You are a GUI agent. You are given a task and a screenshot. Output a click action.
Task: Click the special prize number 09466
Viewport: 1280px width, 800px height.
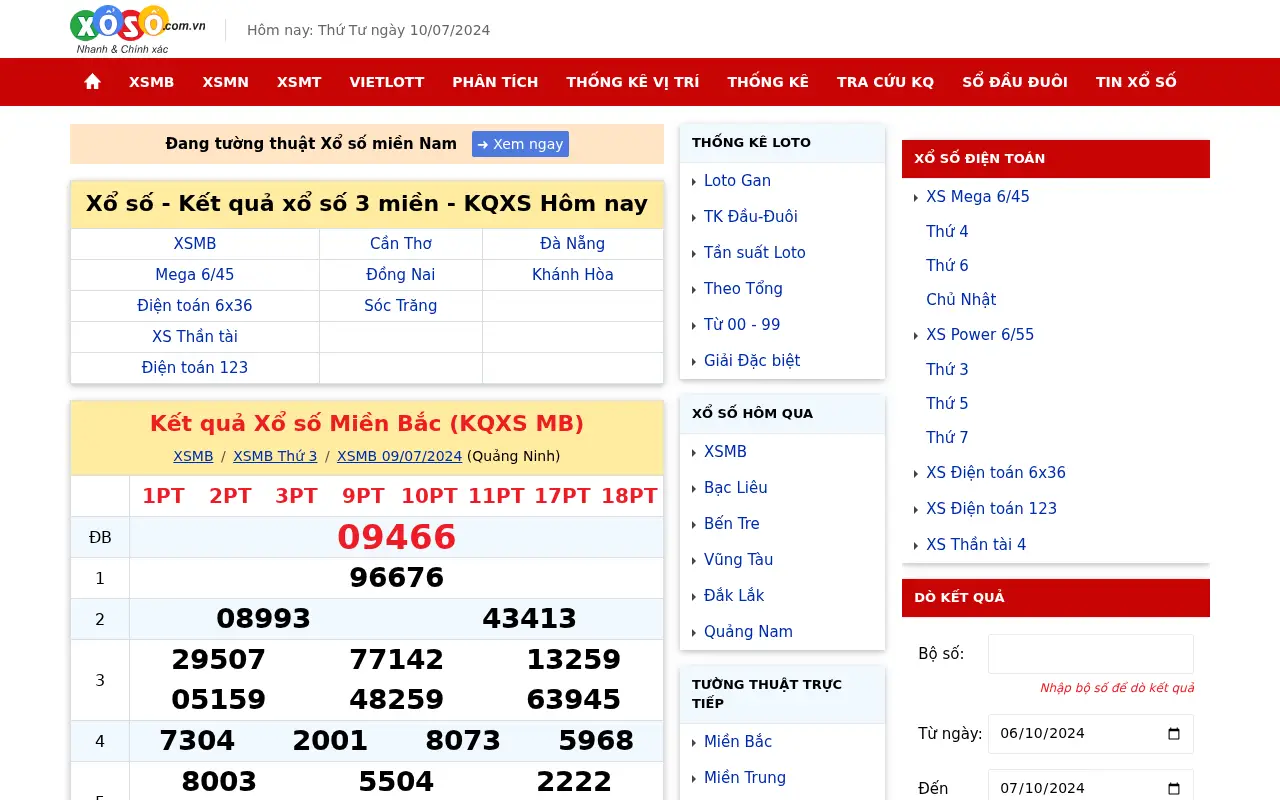(x=396, y=537)
